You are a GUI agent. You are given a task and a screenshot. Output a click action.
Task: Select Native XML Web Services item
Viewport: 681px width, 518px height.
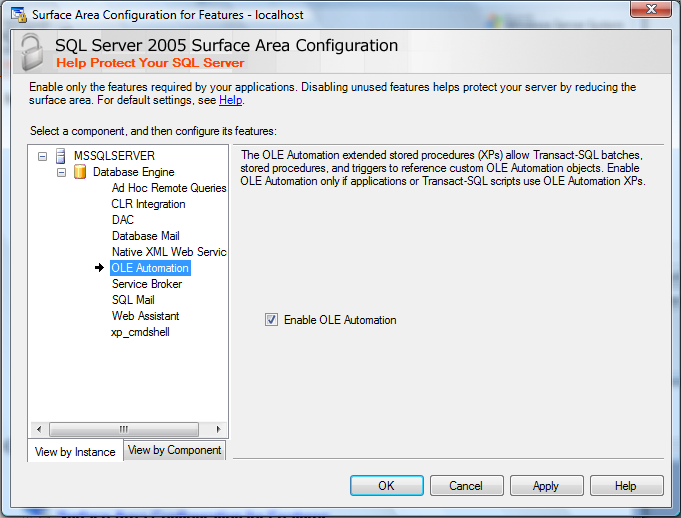point(169,252)
